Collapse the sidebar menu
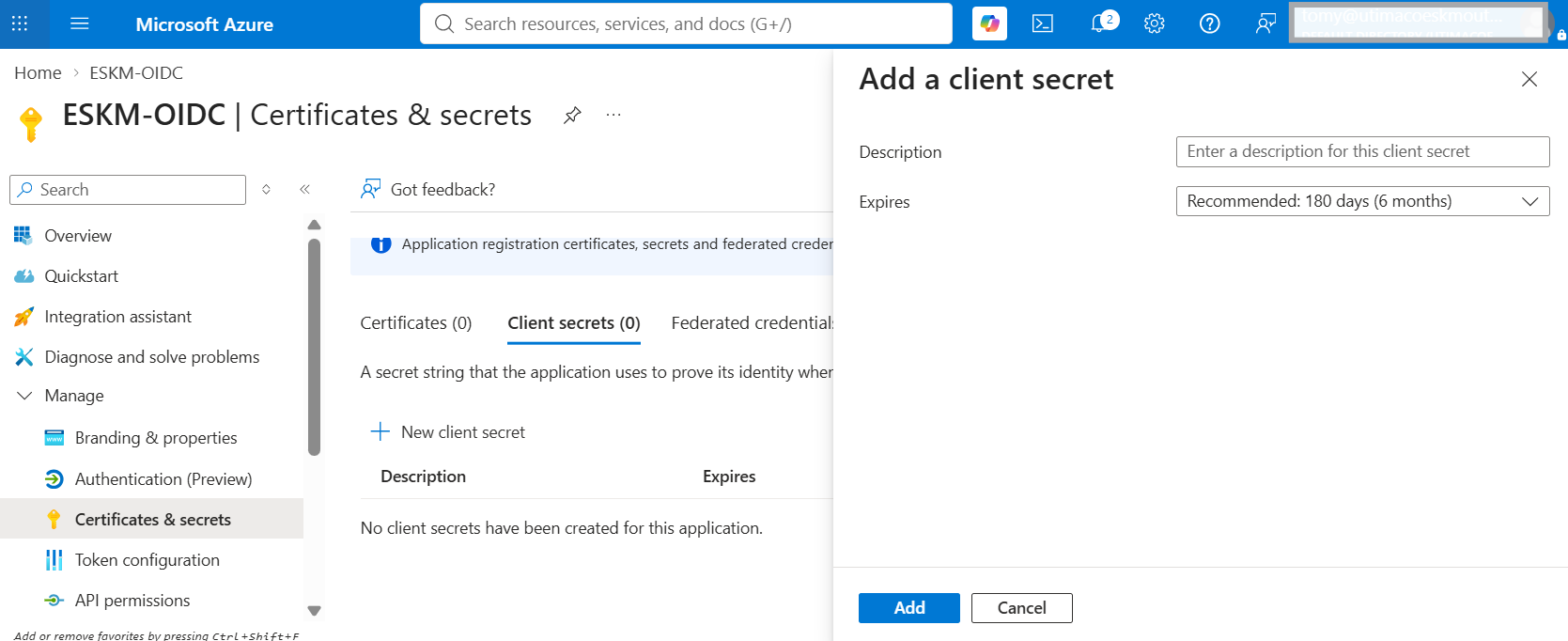The width and height of the screenshot is (1568, 641). click(304, 190)
